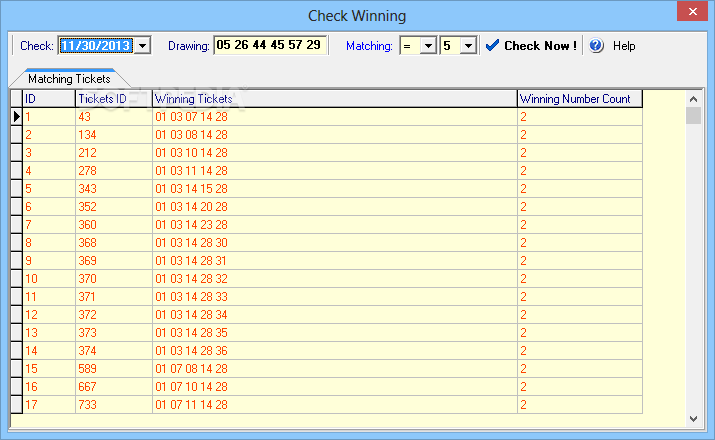Click winning ticket 01 03 11 14 28

coord(335,171)
